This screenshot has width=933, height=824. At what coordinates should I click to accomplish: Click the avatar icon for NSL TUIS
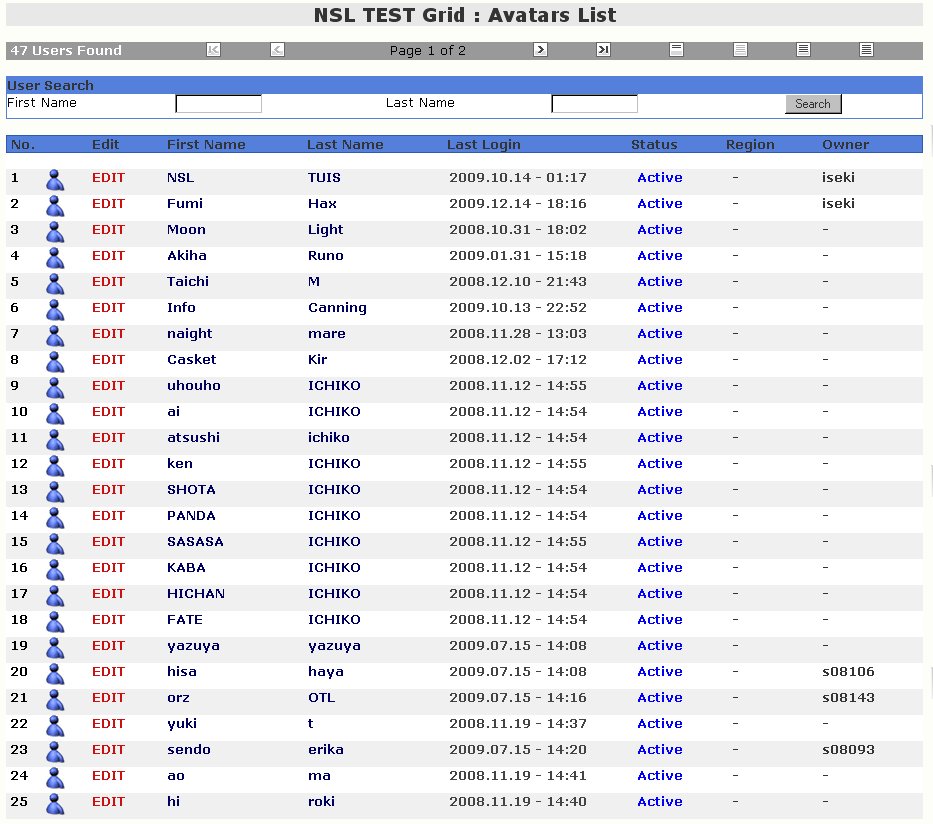(x=55, y=179)
